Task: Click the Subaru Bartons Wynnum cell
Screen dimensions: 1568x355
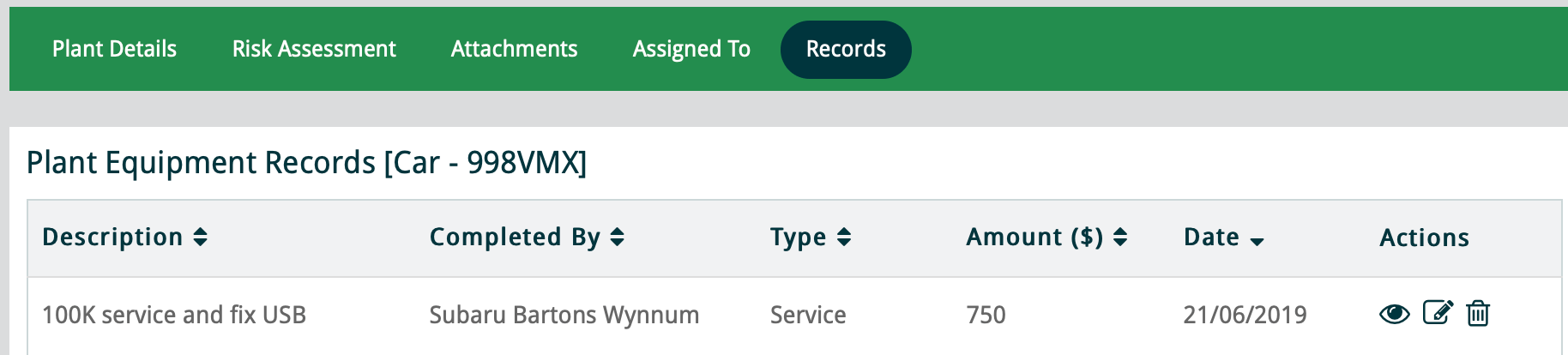Action: 564,315
